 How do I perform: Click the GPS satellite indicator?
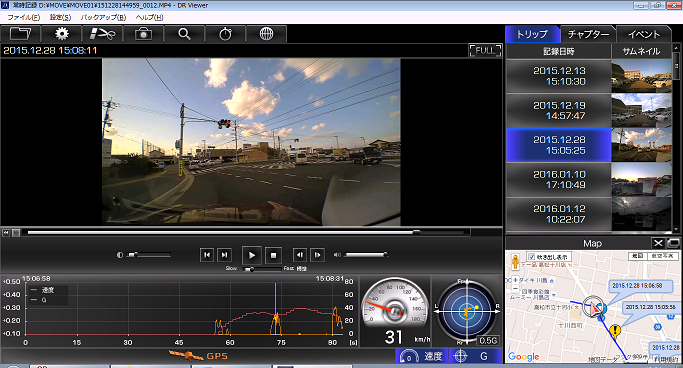[198, 356]
